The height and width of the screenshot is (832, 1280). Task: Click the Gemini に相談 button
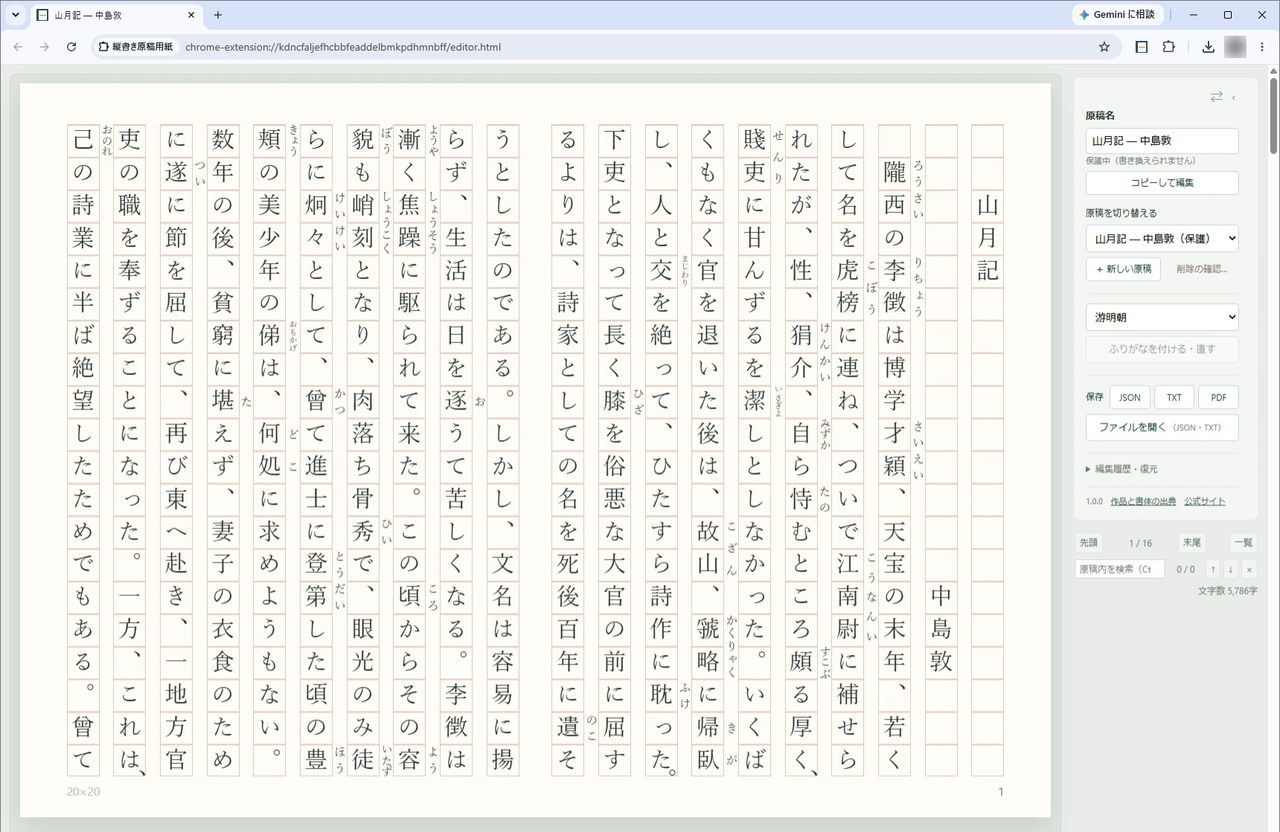[1118, 15]
